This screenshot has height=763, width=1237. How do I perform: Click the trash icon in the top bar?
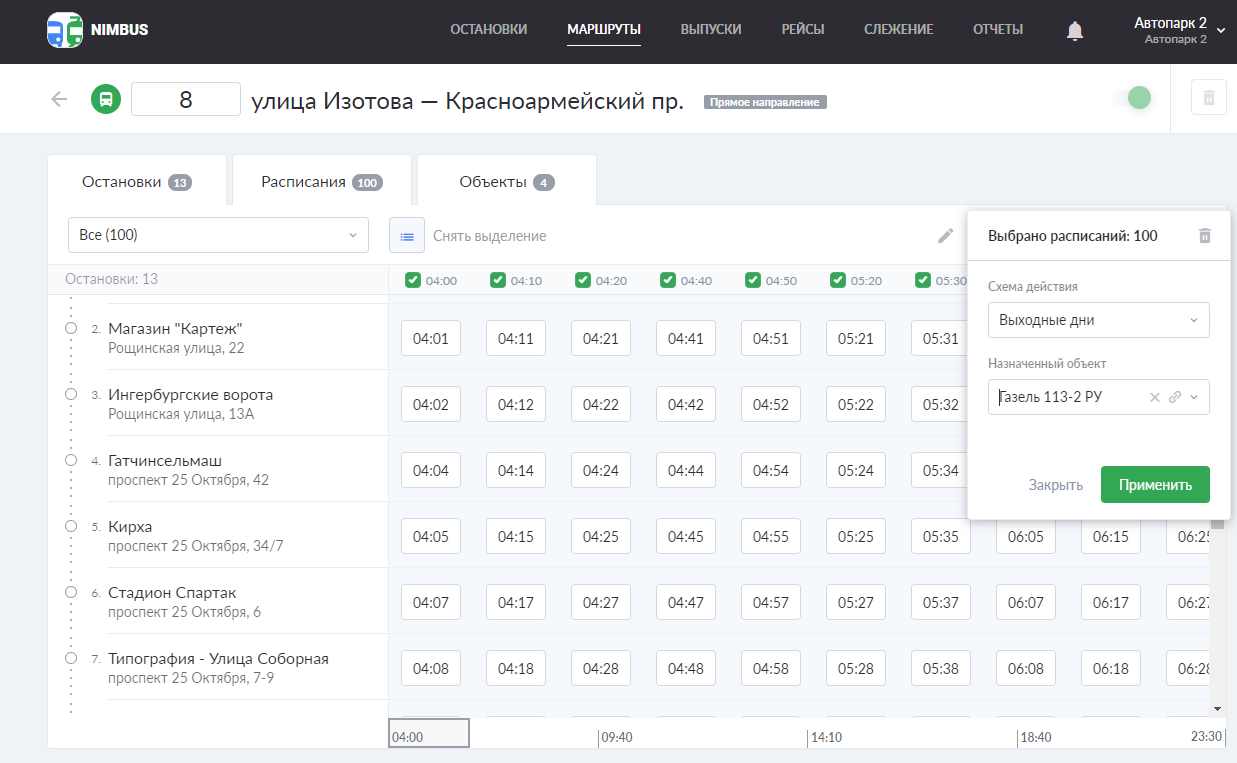[1207, 97]
